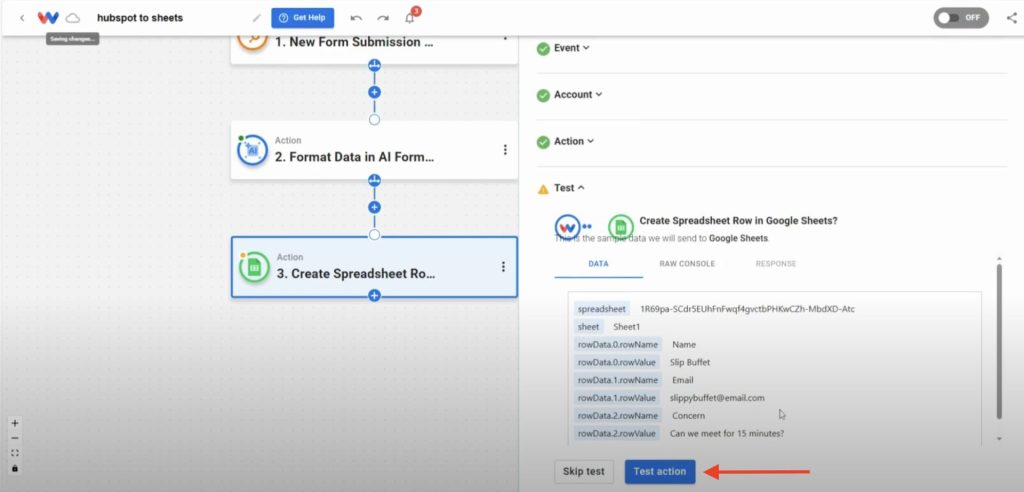The height and width of the screenshot is (492, 1024).
Task: Click the Webflow logo in Test panel
Action: (x=568, y=227)
